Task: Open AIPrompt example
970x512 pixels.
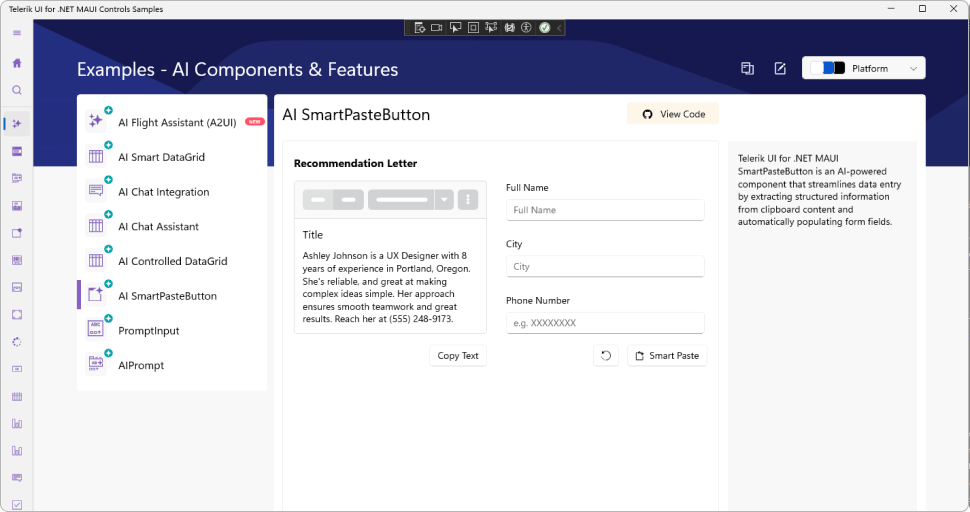Action: click(x=173, y=364)
